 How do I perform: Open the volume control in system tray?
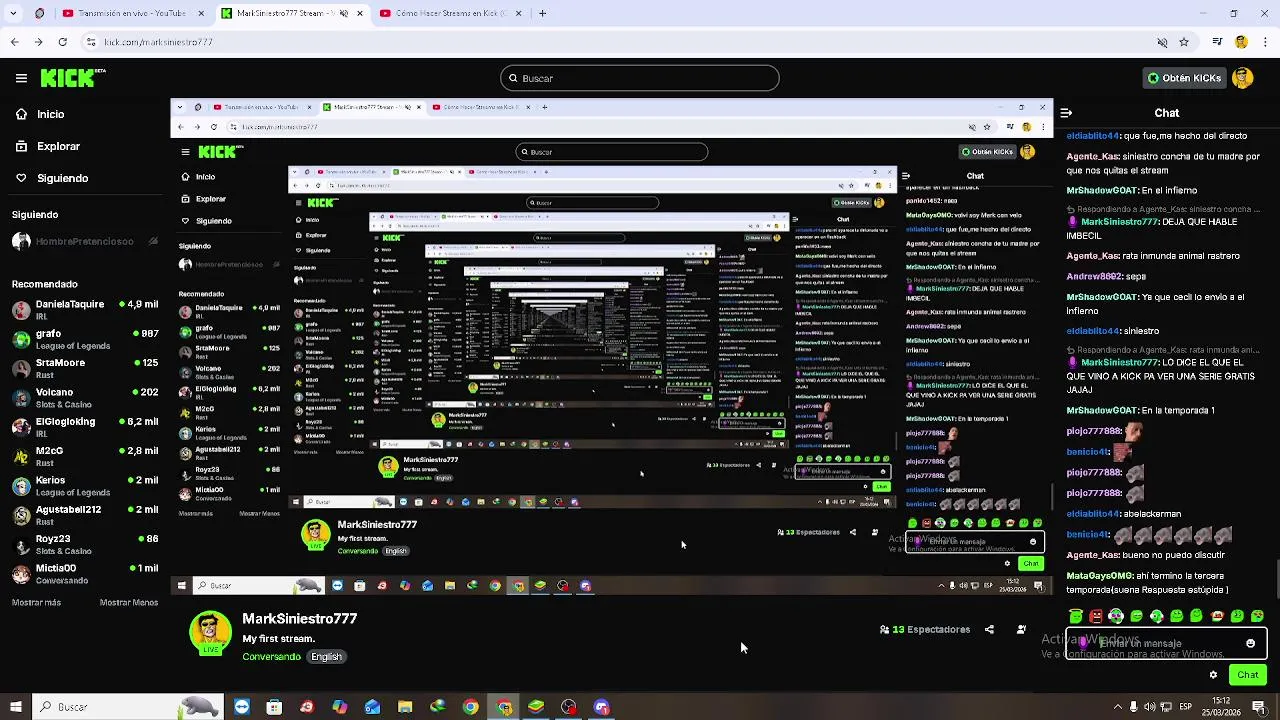pyautogui.click(x=1149, y=707)
